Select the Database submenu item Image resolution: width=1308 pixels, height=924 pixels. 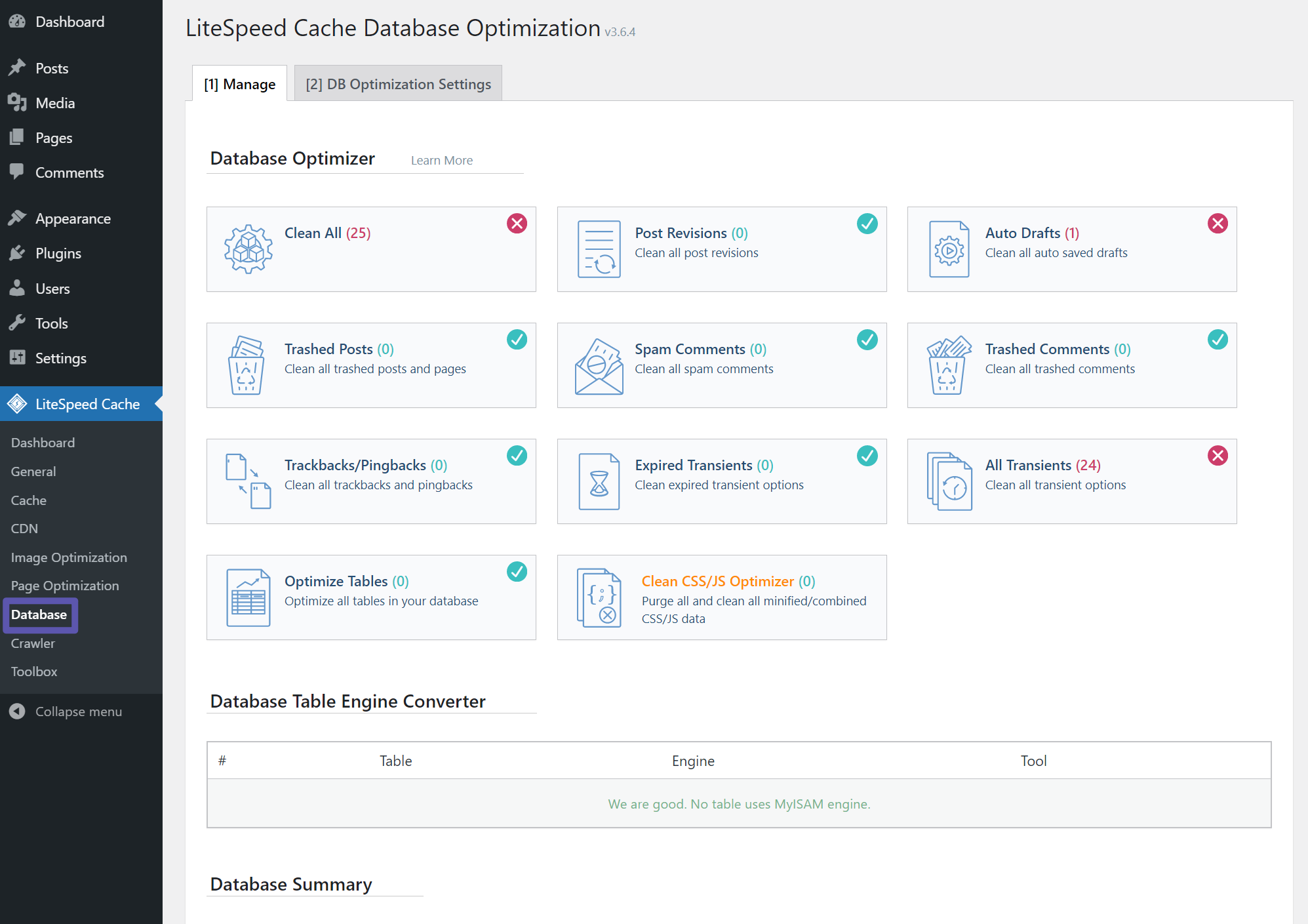[39, 614]
